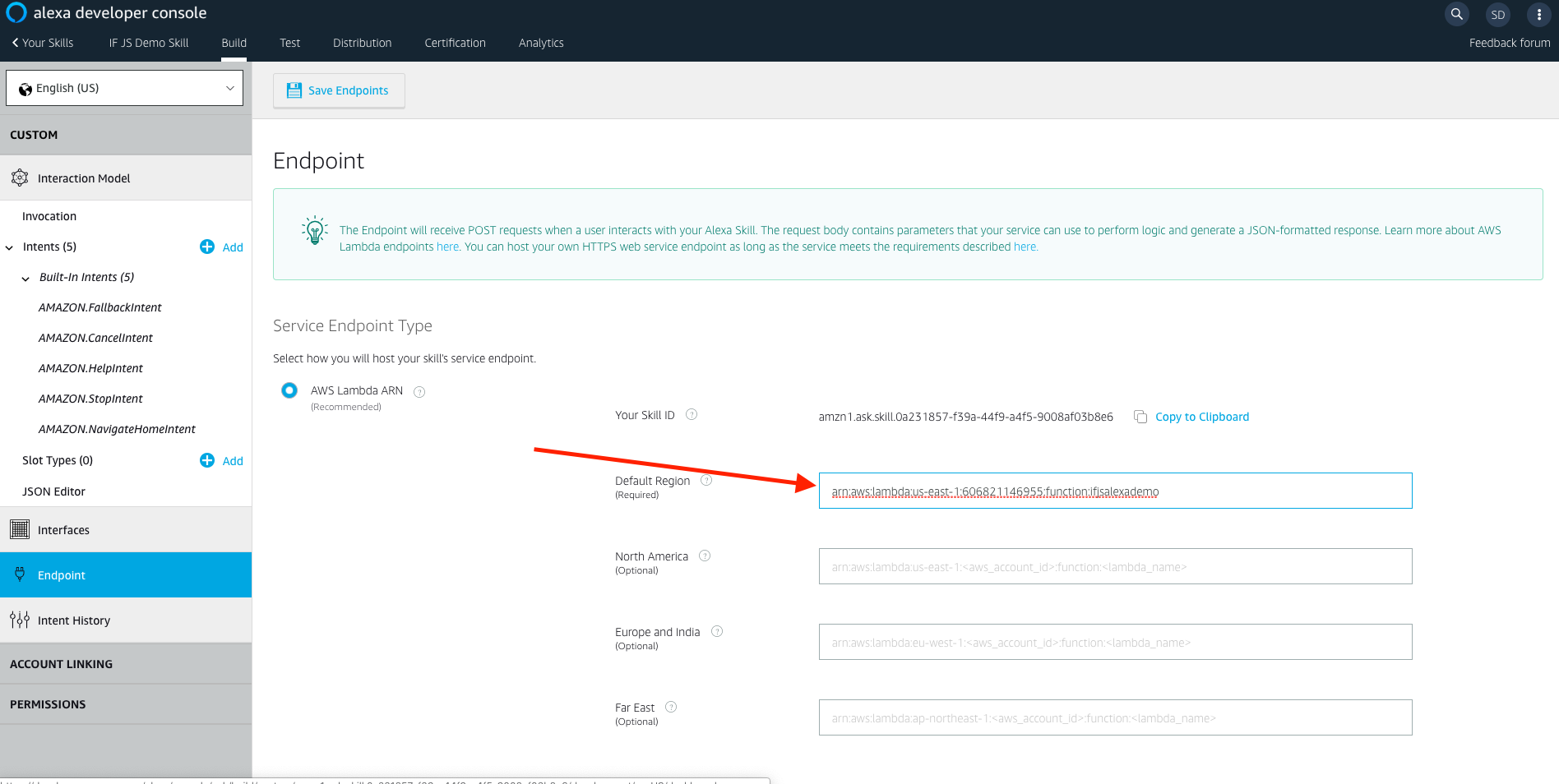Click the Endpoint plug icon

(19, 574)
